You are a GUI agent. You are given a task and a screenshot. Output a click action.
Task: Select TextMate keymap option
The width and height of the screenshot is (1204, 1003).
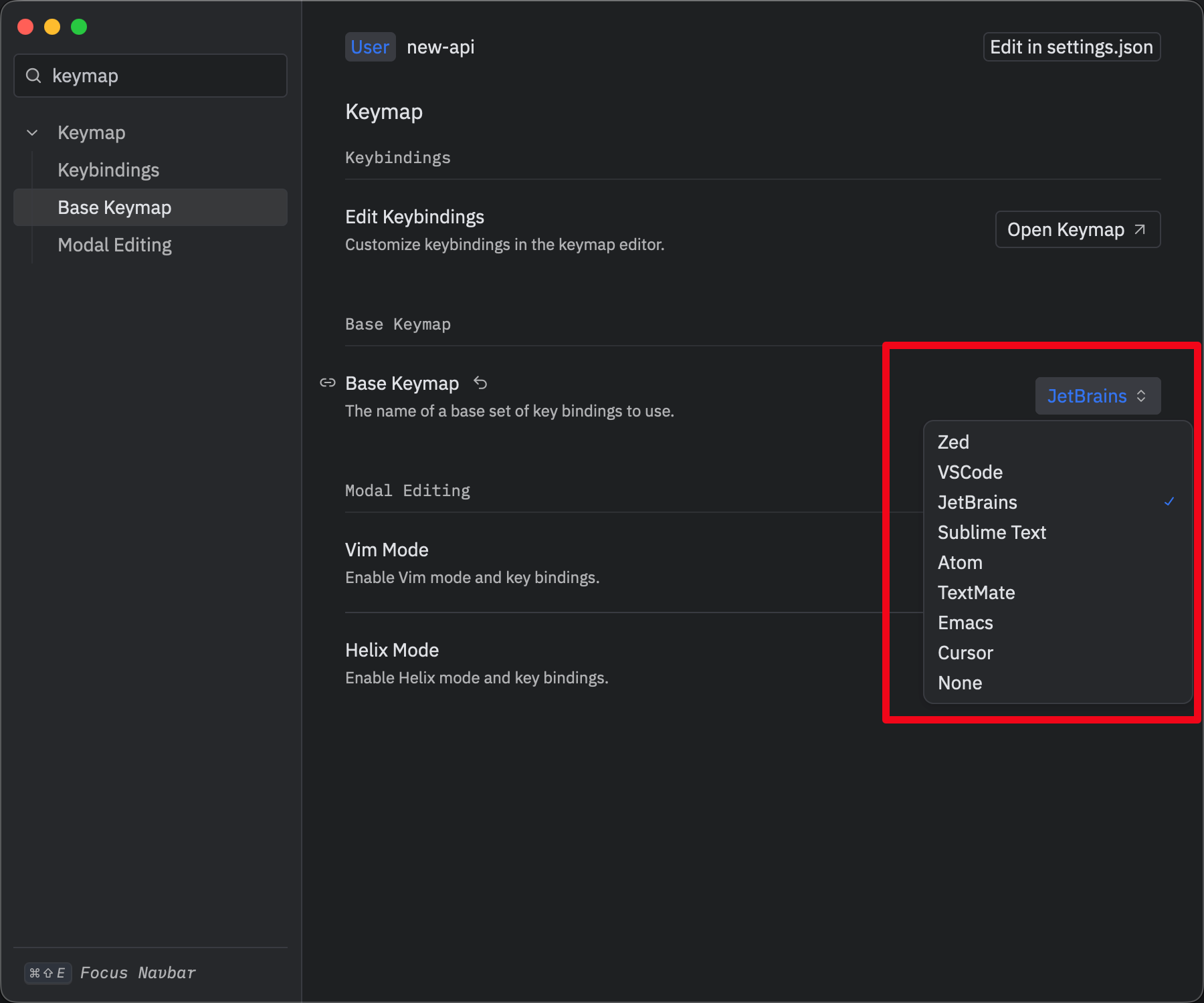(1058, 592)
